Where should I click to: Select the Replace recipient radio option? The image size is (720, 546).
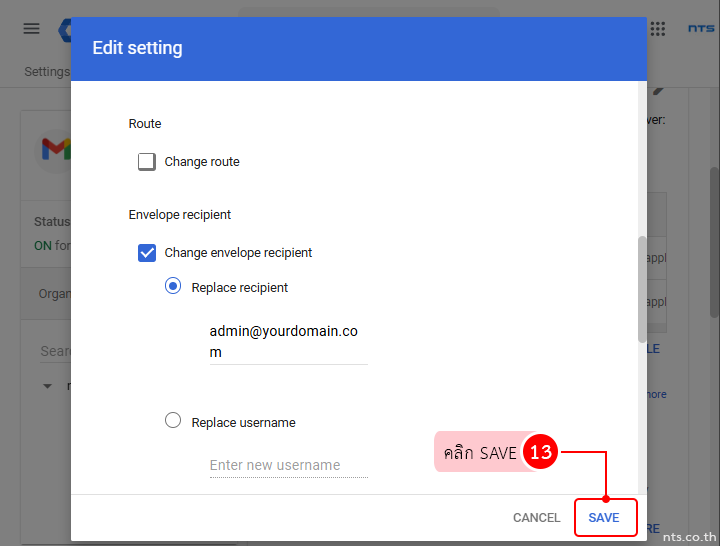pyautogui.click(x=173, y=286)
